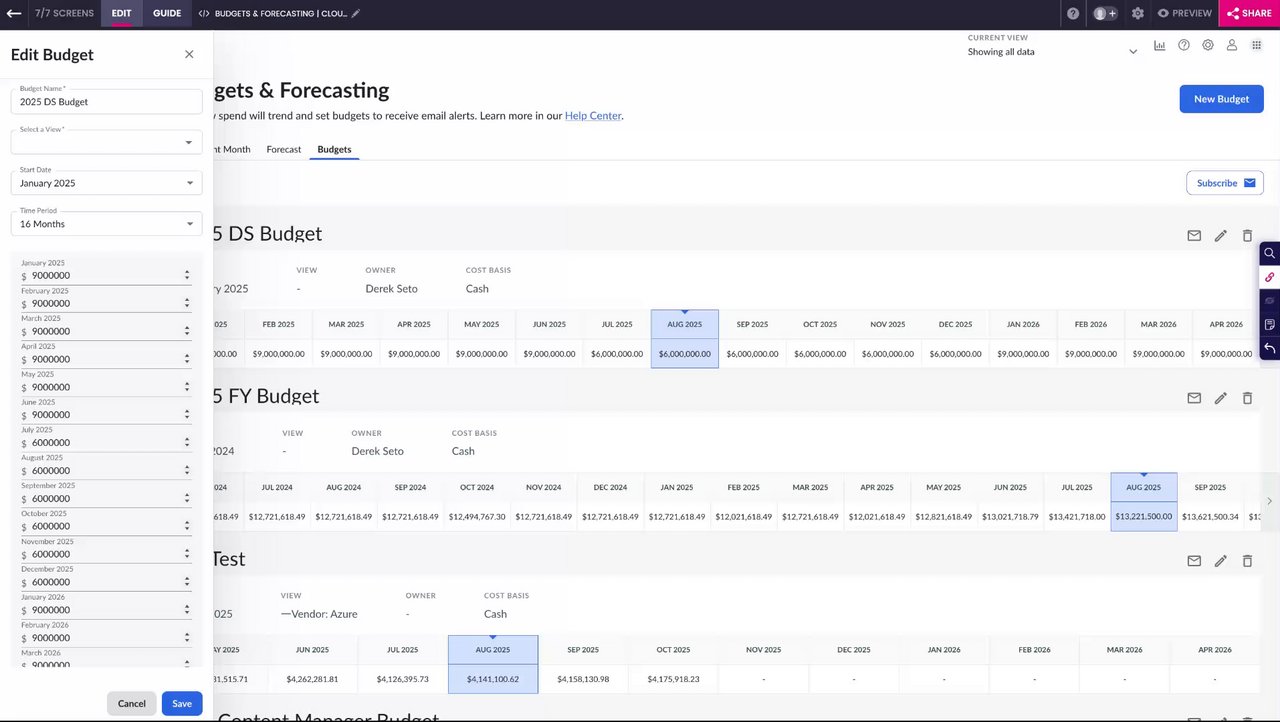The width and height of the screenshot is (1280, 722).
Task: Open the apps grid icon in the header
Action: pyautogui.click(x=1257, y=46)
